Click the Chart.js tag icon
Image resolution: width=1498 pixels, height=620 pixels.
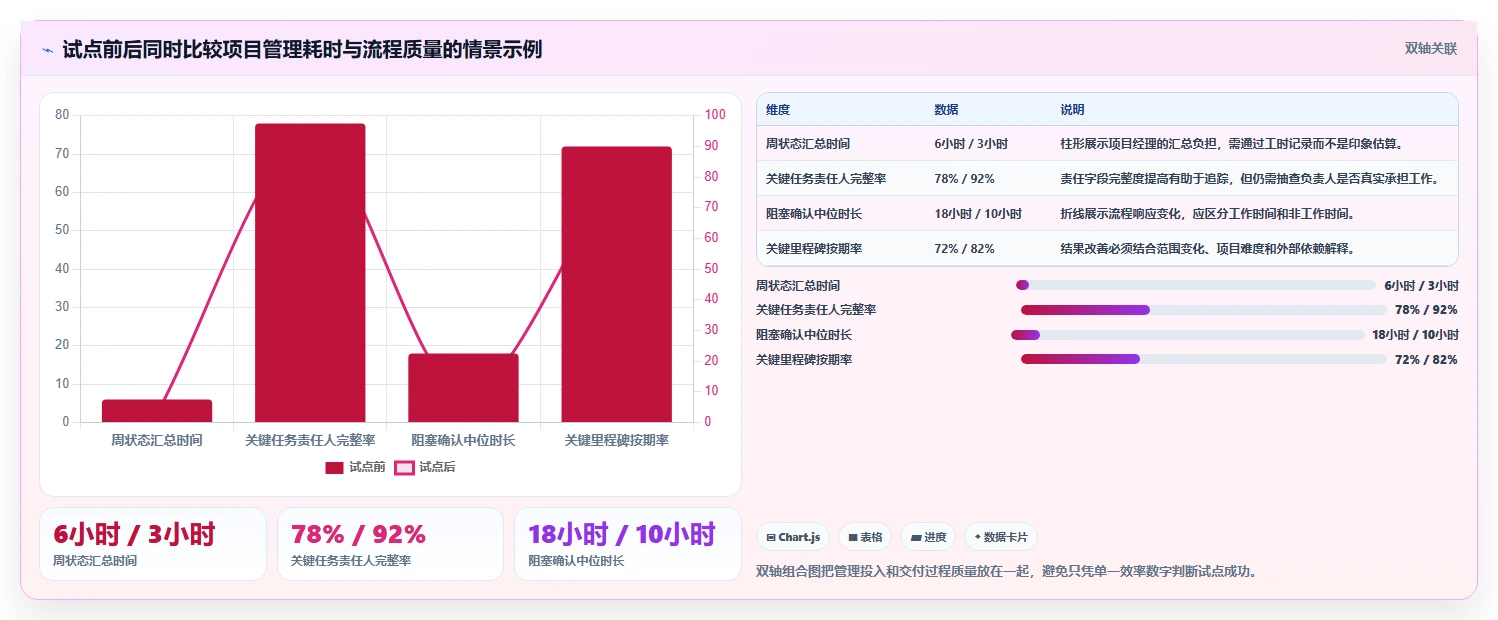coord(770,537)
